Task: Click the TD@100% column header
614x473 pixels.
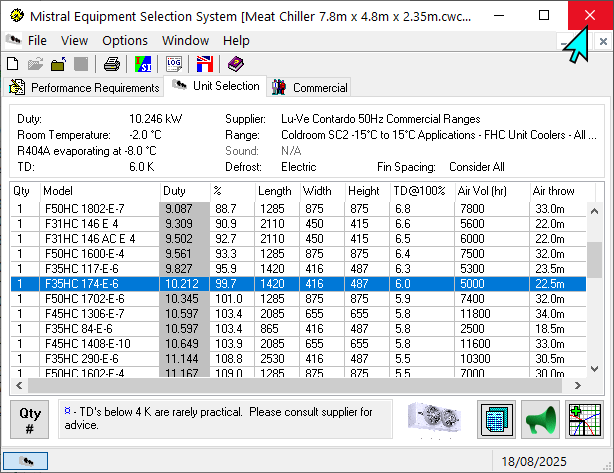Action: (x=422, y=191)
